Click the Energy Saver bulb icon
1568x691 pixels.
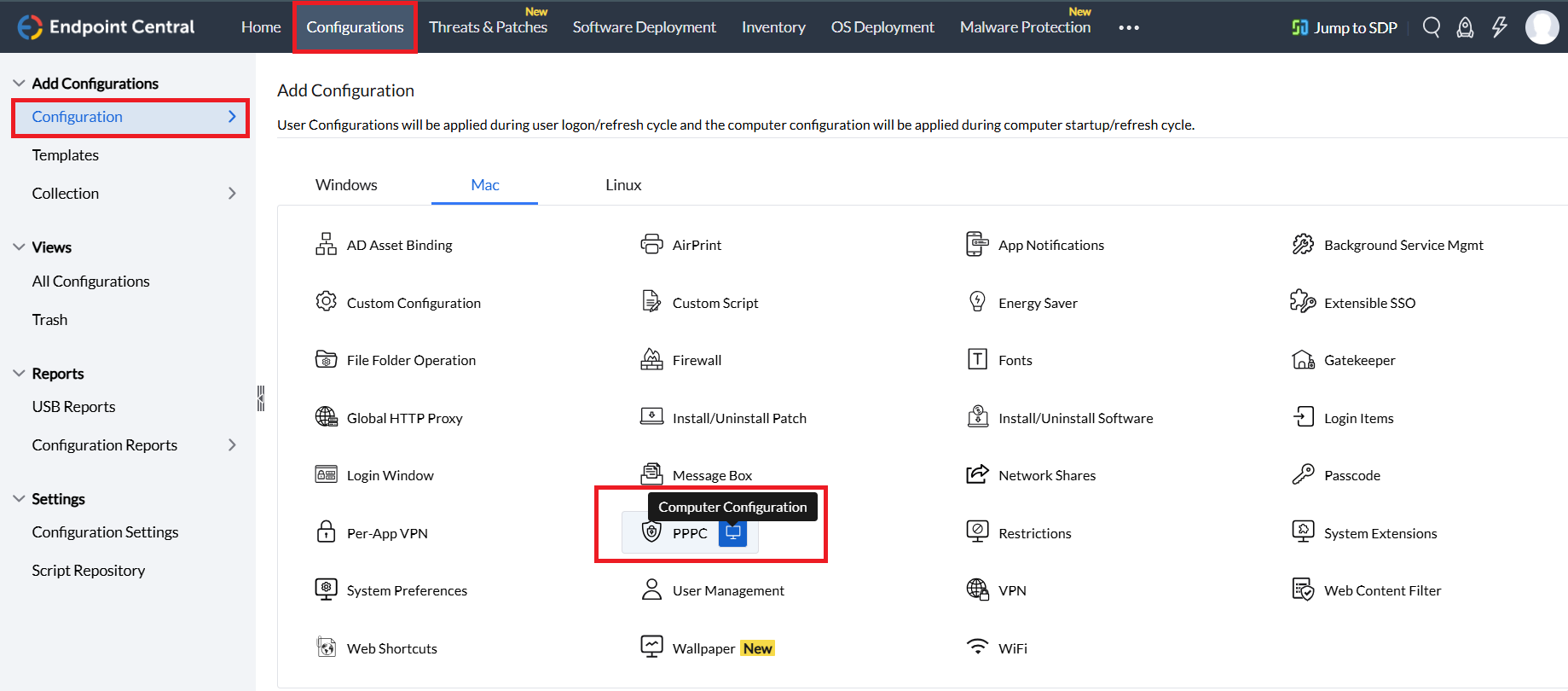[977, 302]
